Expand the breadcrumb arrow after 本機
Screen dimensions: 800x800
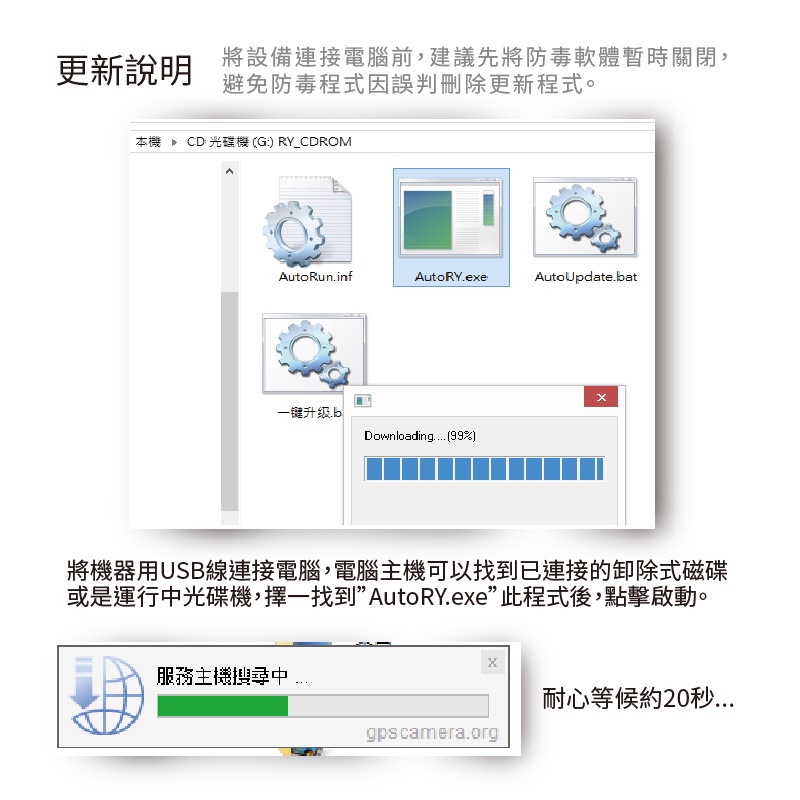coord(174,142)
